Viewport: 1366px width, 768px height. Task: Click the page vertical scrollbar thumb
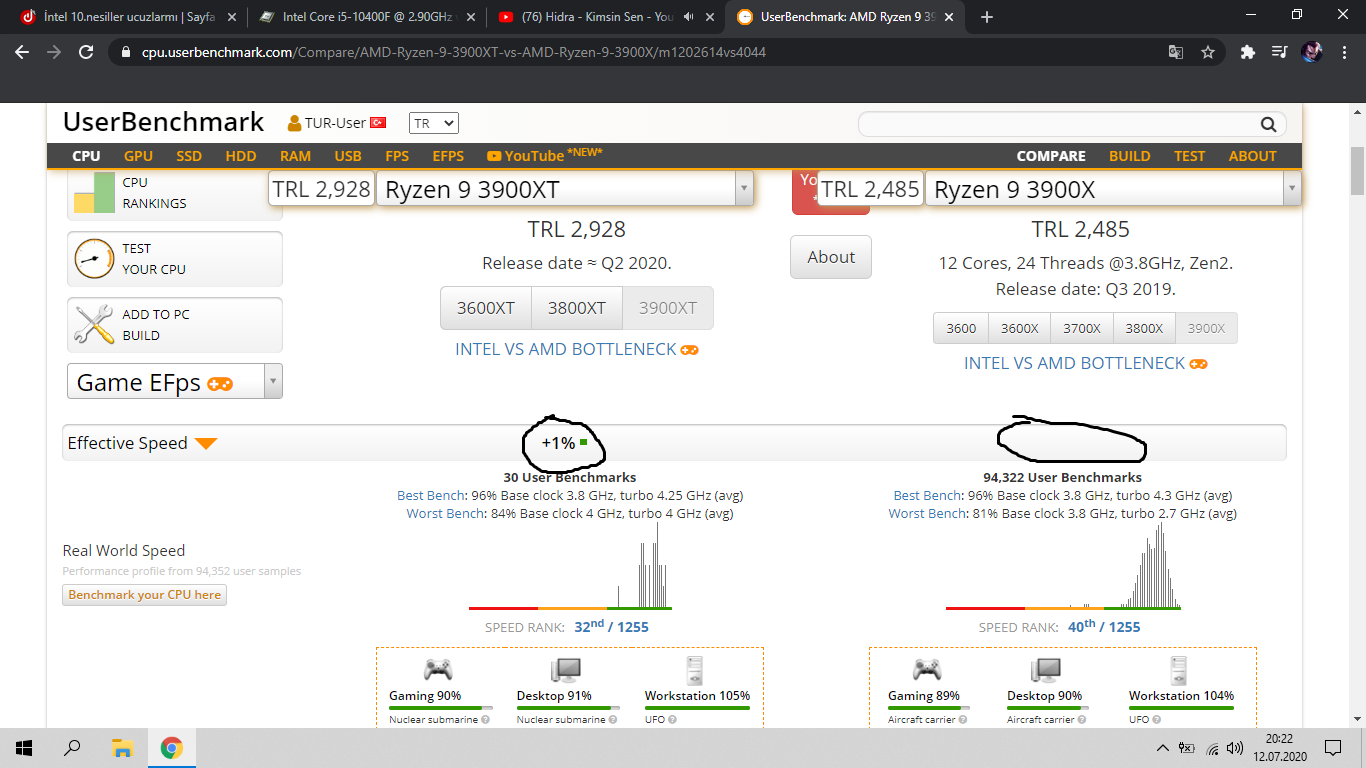[x=1357, y=171]
